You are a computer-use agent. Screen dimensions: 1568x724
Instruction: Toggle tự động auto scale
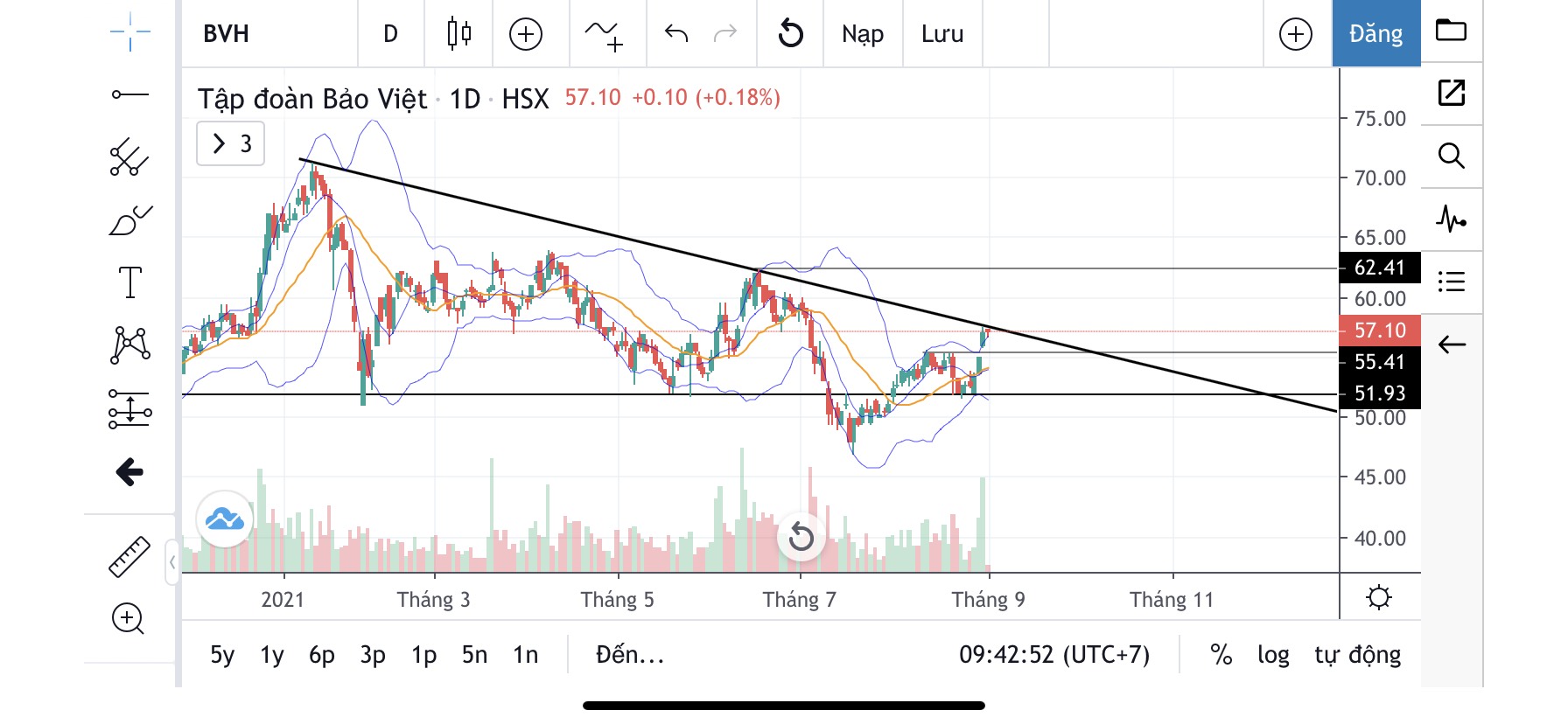click(x=1357, y=655)
